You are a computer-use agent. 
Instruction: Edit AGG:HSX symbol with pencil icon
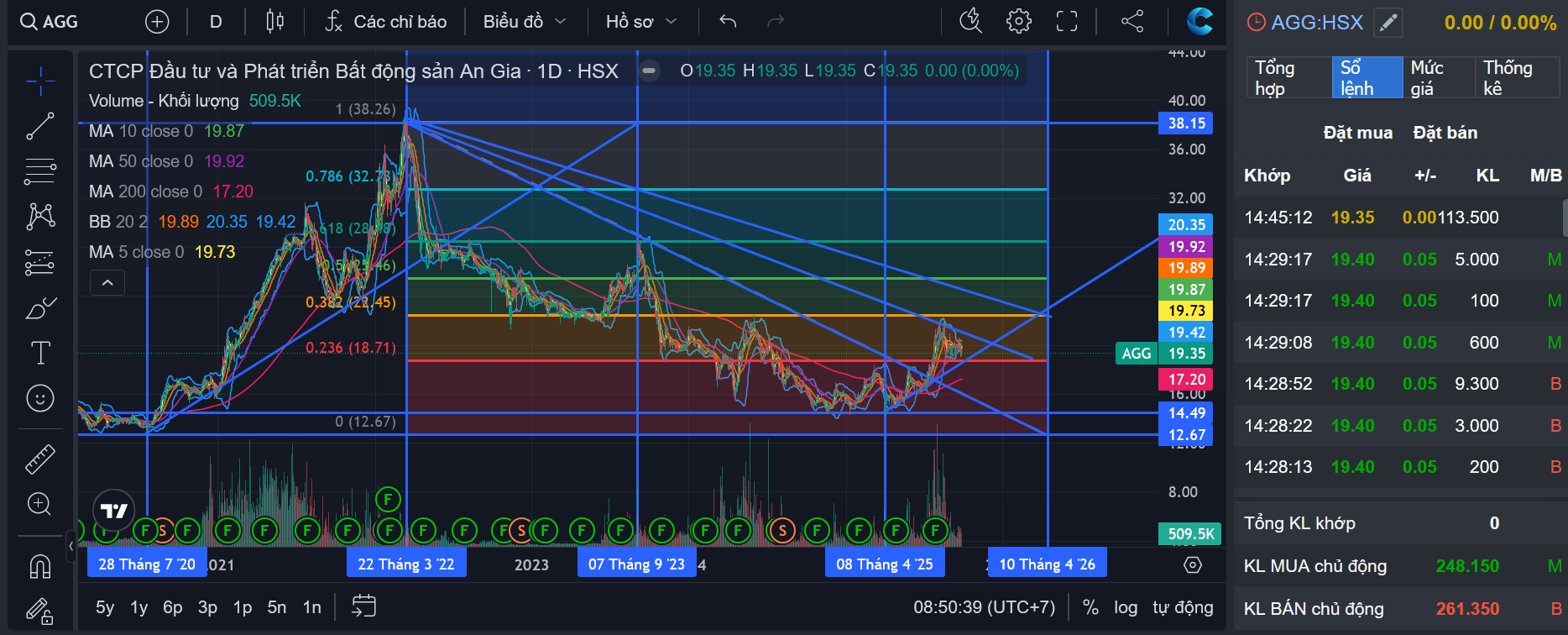click(x=1388, y=23)
